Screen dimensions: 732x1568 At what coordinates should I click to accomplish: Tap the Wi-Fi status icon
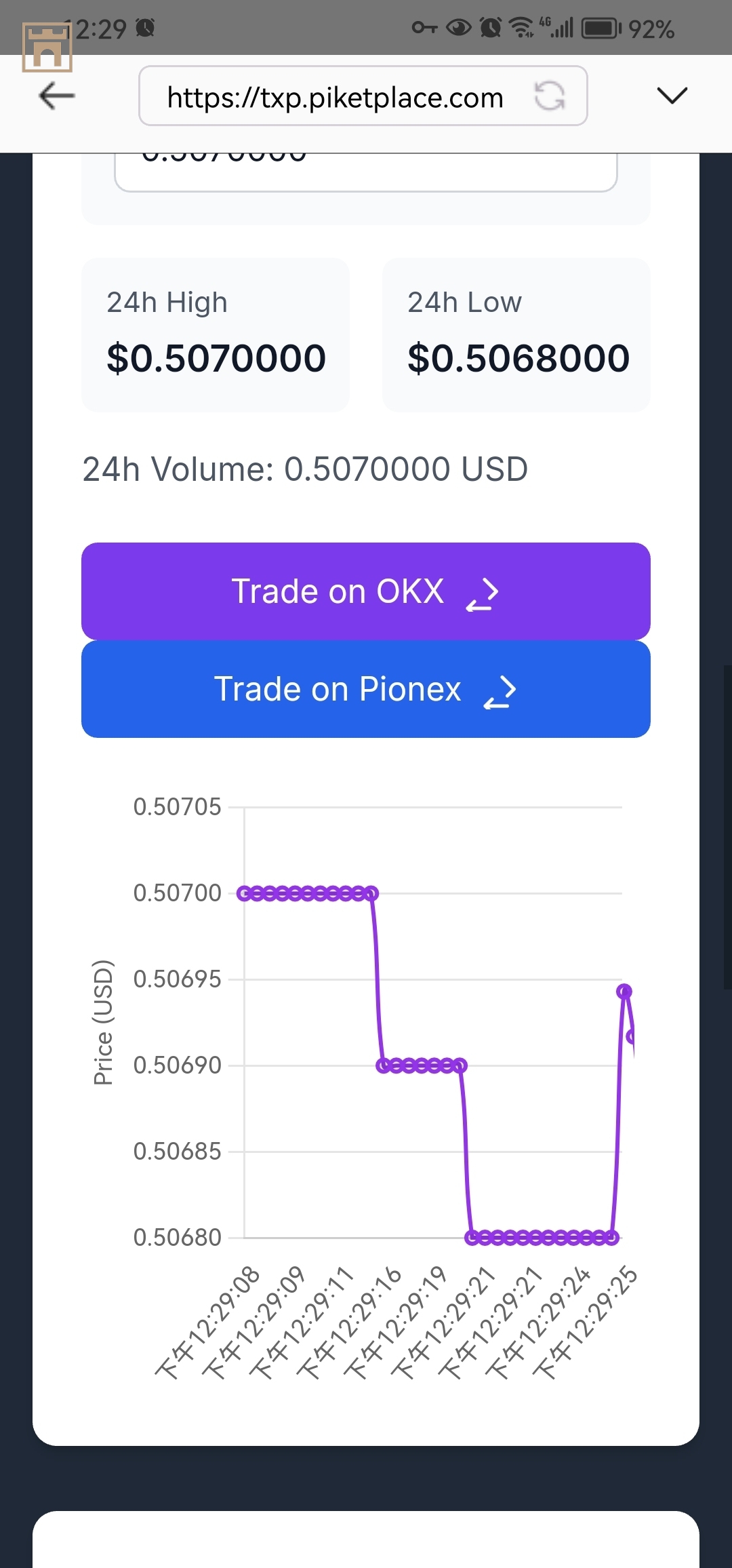(x=521, y=28)
